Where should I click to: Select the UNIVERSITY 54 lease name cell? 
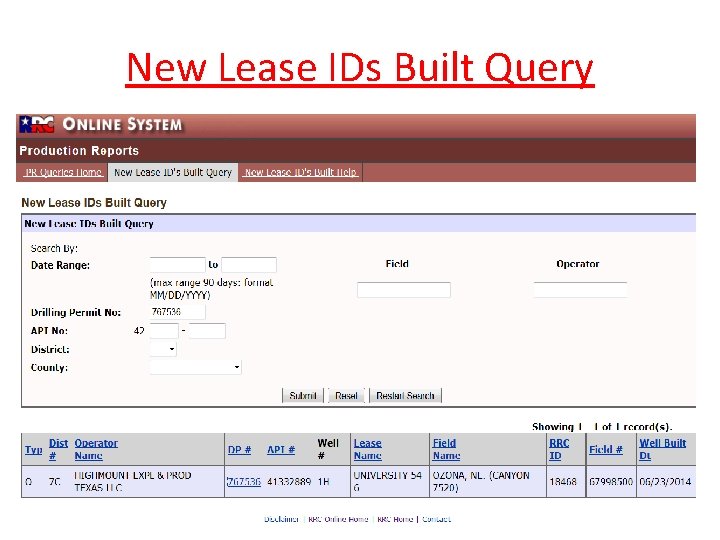click(x=388, y=482)
